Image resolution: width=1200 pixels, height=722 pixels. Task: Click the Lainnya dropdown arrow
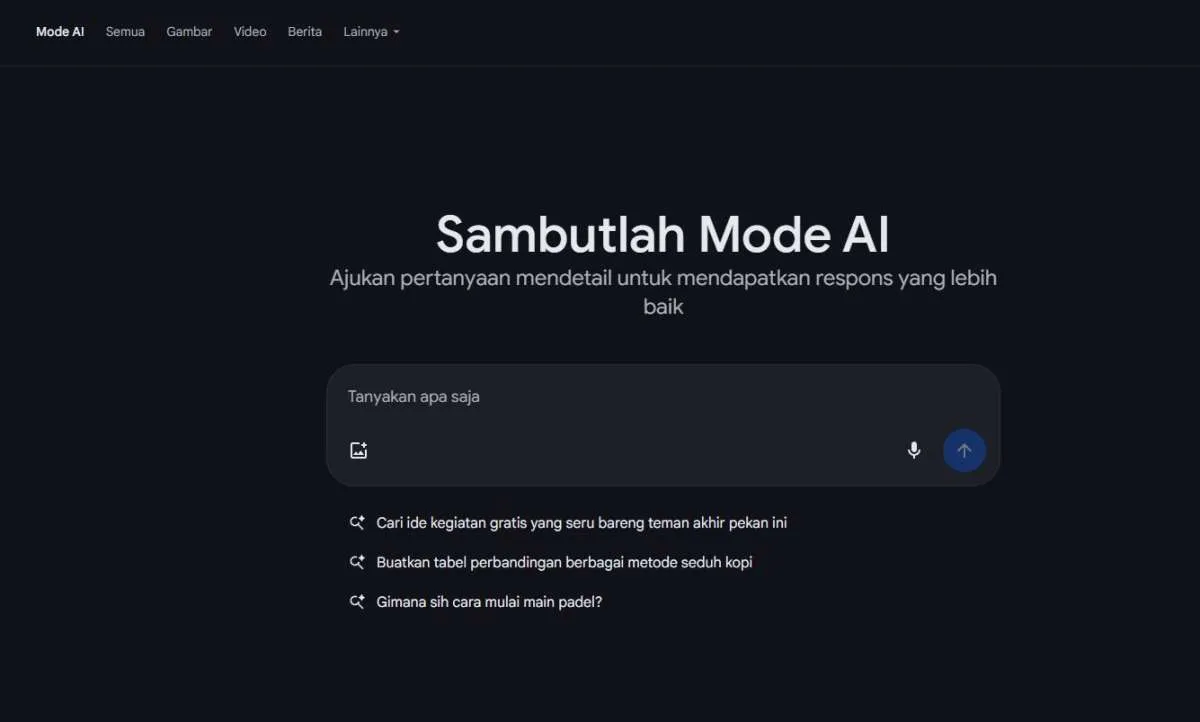pos(396,31)
